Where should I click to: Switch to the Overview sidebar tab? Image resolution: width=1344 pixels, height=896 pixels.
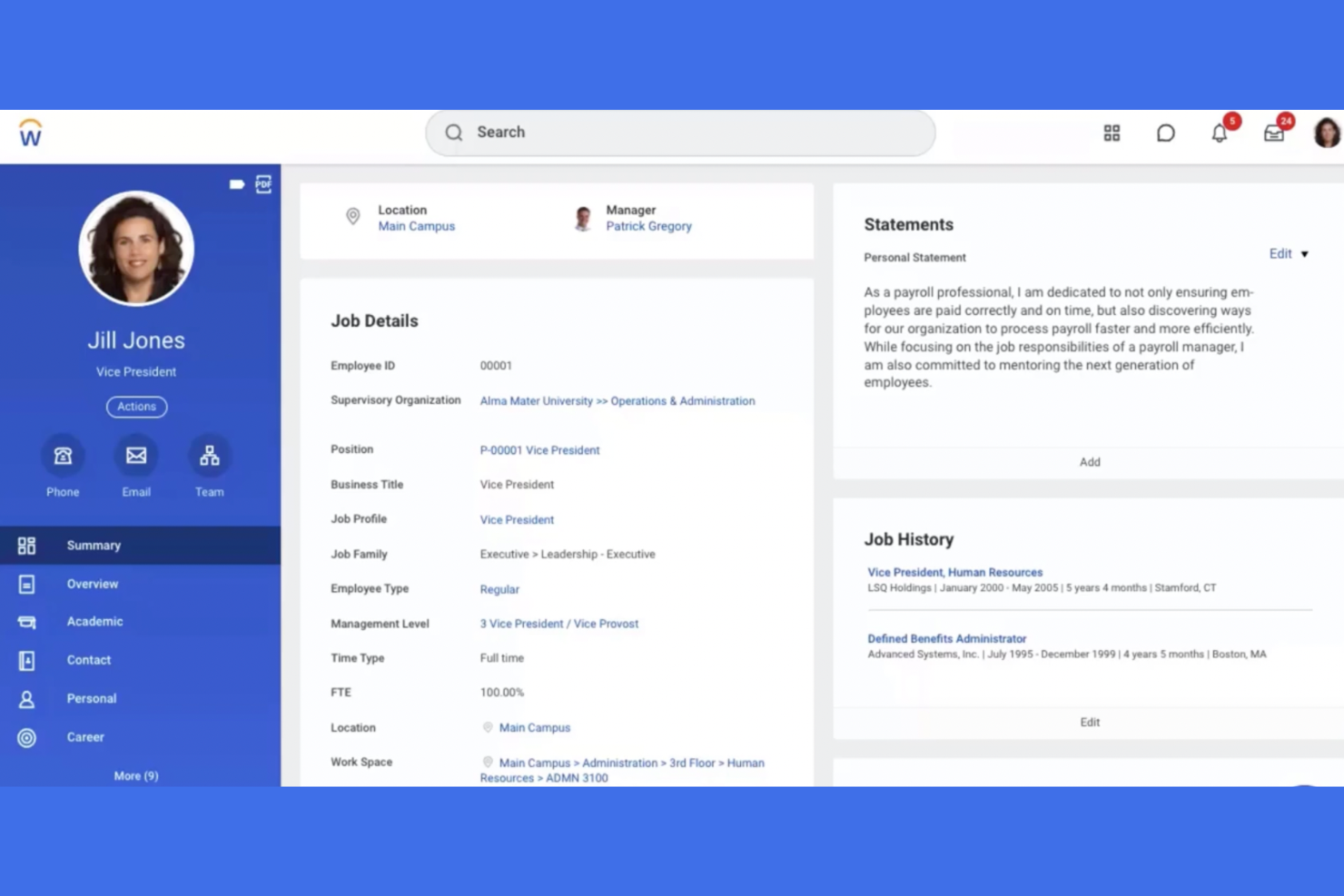140,584
